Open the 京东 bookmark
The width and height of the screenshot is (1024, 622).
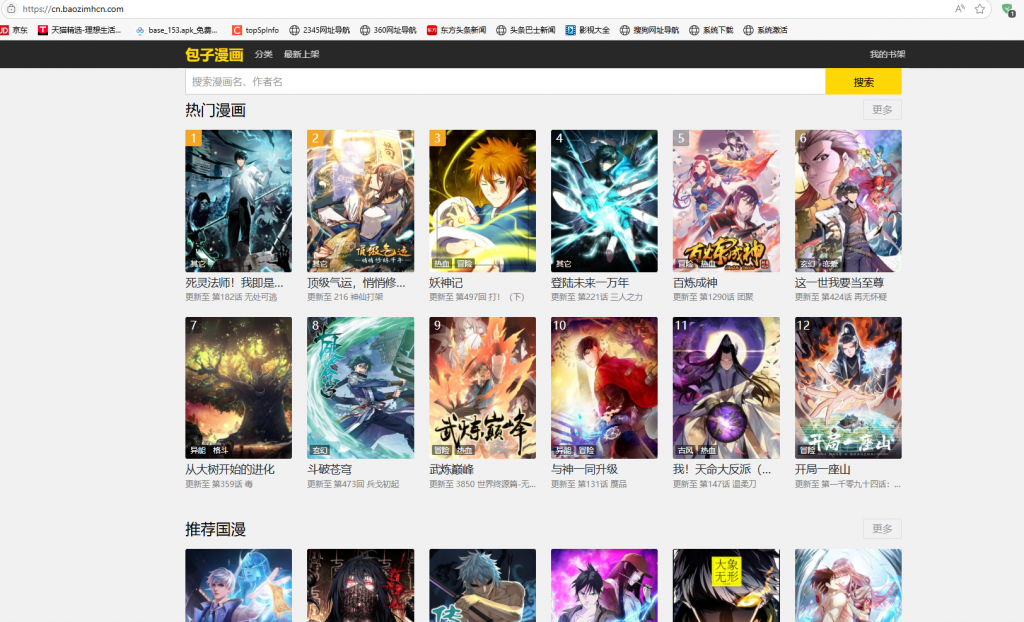[x=14, y=30]
